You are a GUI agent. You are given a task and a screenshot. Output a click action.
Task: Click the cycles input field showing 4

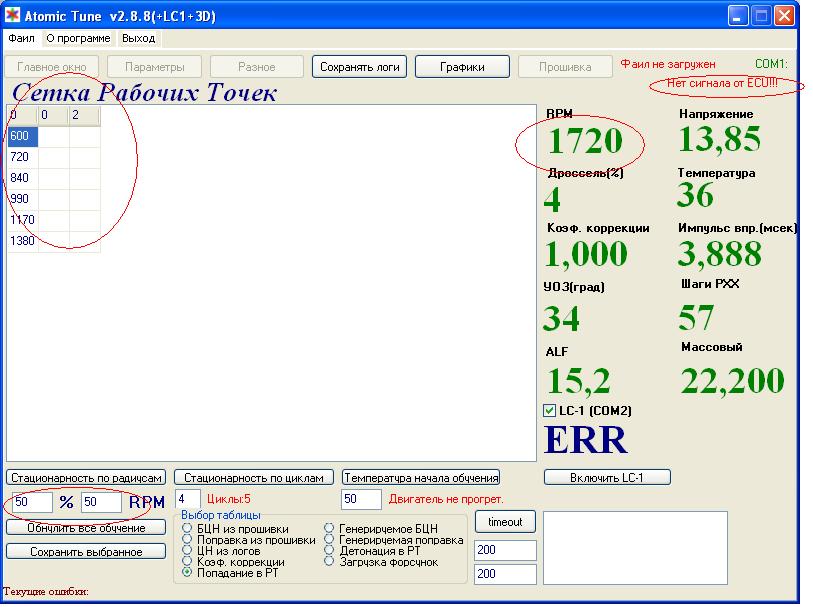187,498
